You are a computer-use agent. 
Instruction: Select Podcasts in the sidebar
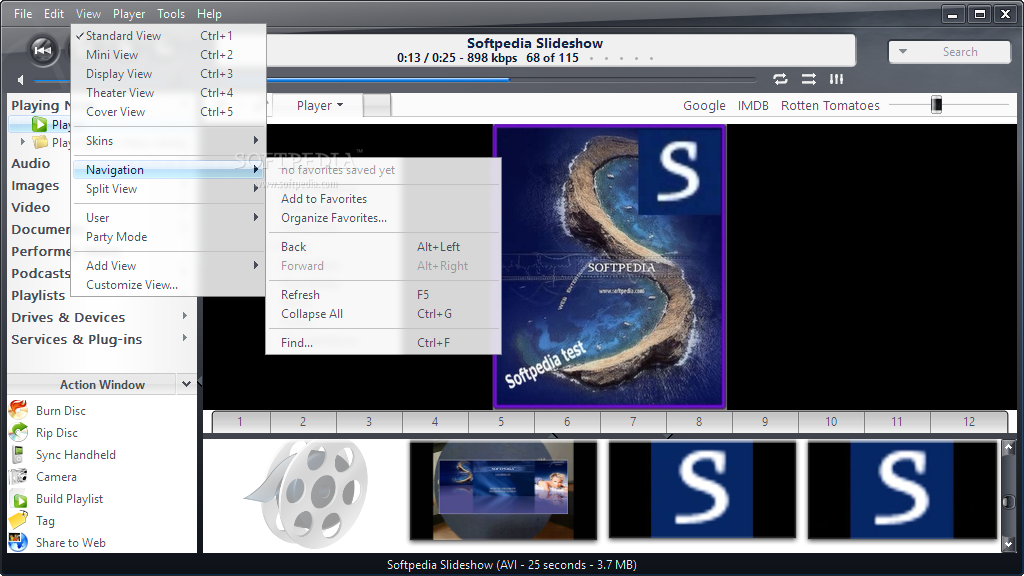click(40, 273)
